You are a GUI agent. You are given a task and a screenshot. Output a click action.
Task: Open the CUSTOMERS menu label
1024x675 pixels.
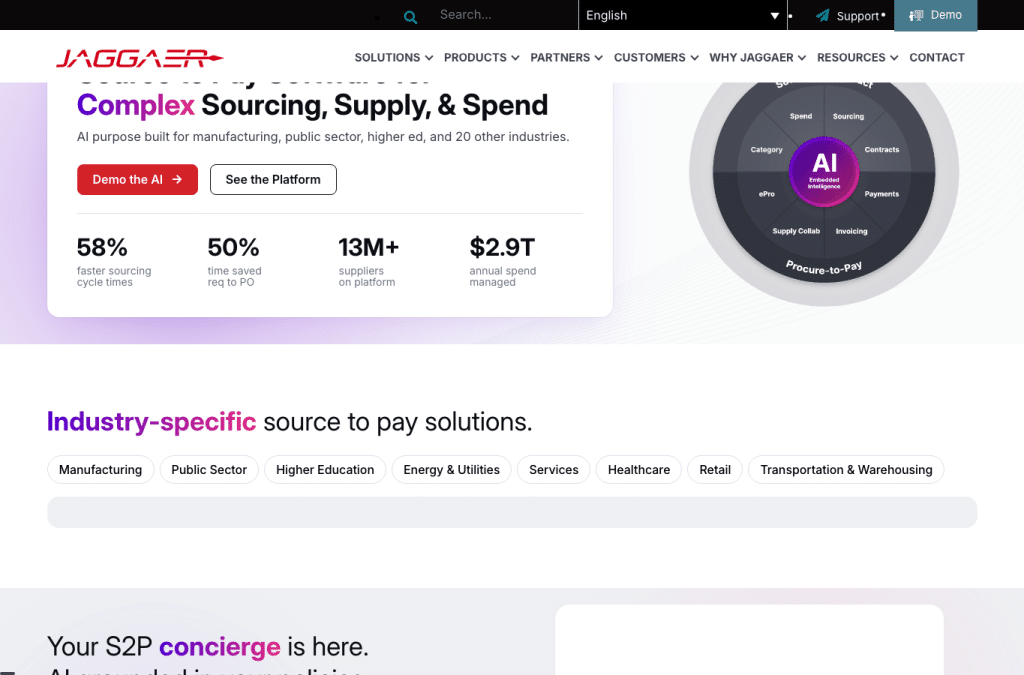point(650,57)
